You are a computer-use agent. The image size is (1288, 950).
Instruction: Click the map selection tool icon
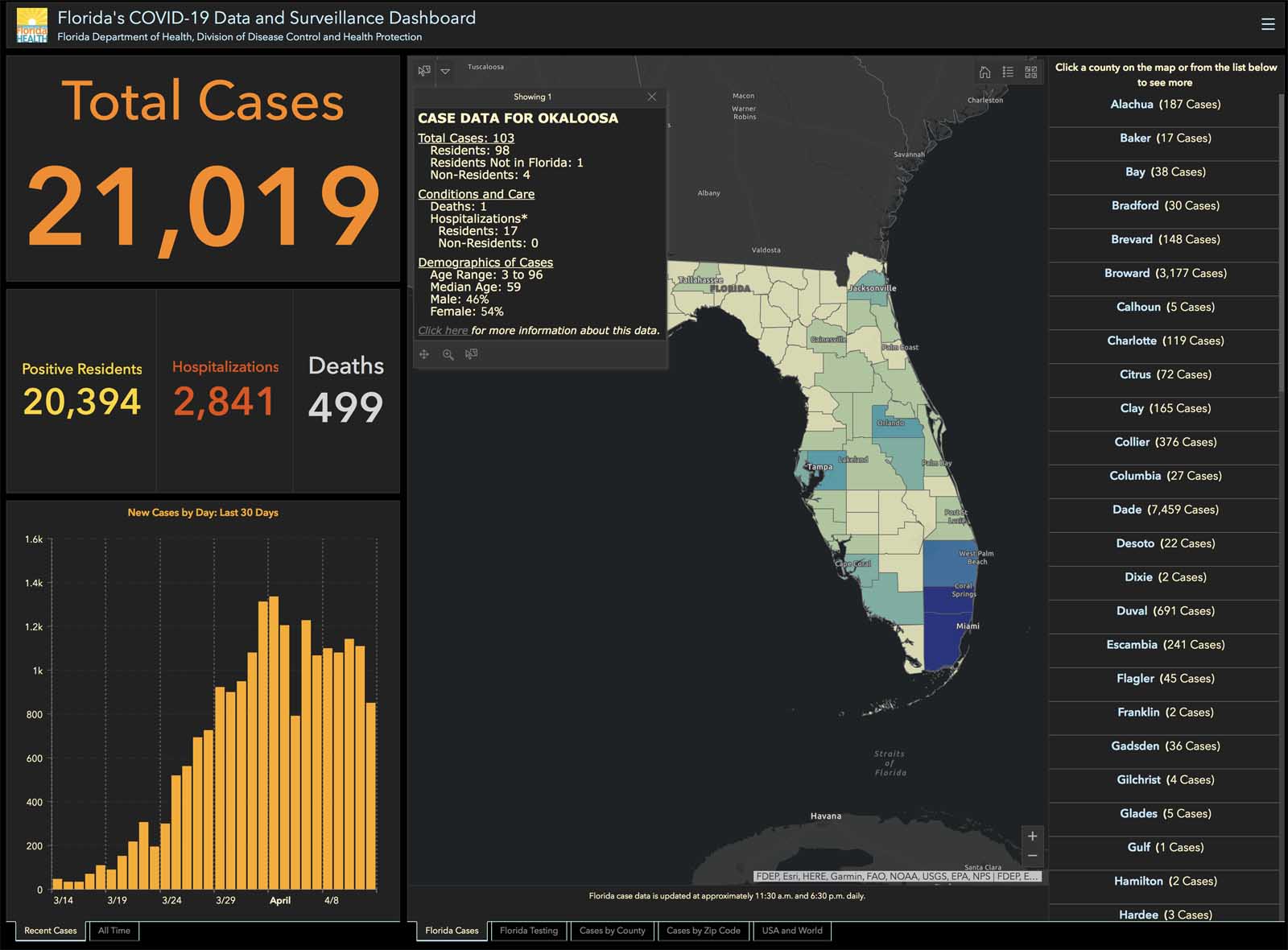424,71
